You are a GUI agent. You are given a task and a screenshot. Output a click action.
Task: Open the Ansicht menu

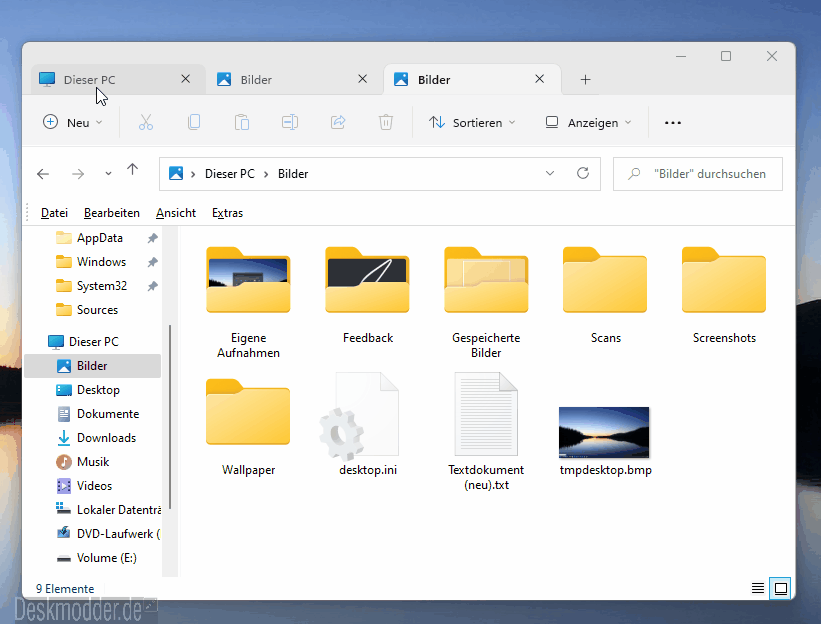[x=176, y=213]
